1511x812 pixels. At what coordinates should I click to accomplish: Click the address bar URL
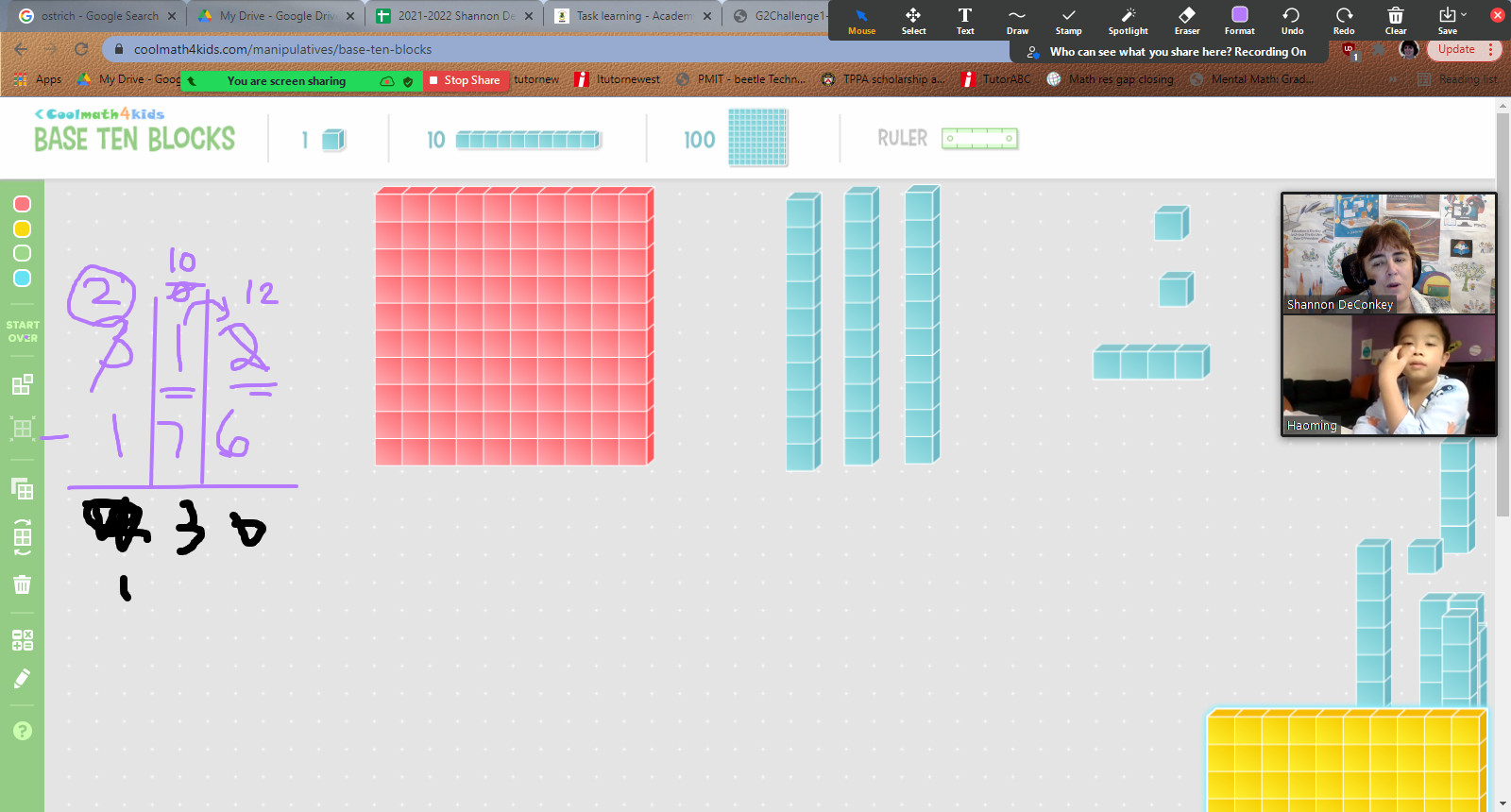coord(282,49)
